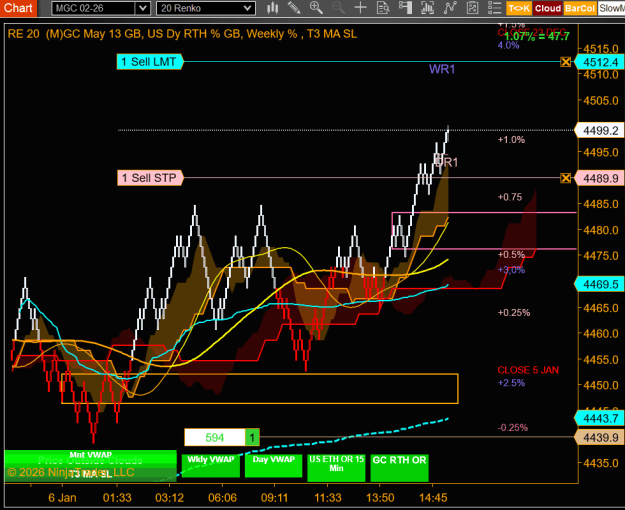Click the zoom in magnifier icon
Viewport: 625px width, 510px height.
pyautogui.click(x=316, y=8)
